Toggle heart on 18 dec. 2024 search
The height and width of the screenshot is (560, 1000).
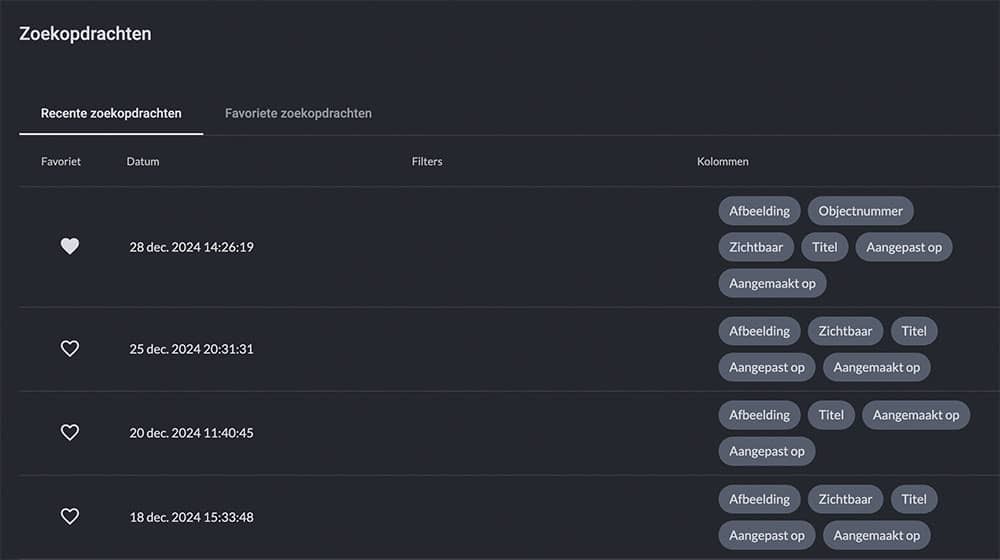click(x=69, y=517)
